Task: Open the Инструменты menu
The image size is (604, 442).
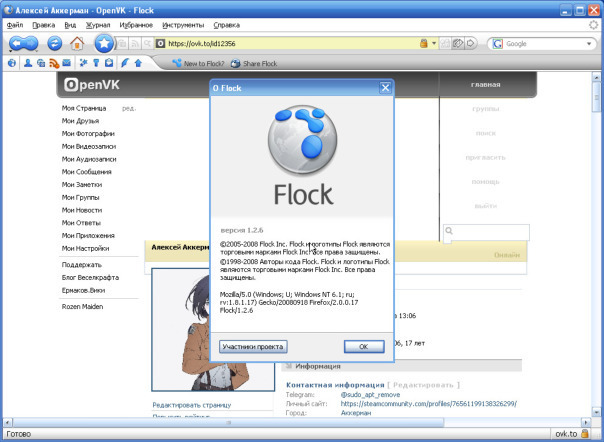Action: click(x=183, y=25)
